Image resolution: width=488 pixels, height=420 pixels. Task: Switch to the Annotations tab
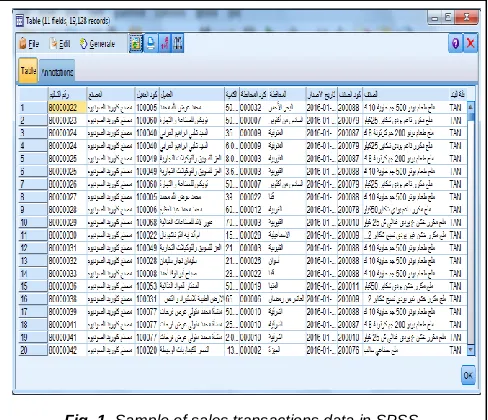pyautogui.click(x=57, y=71)
